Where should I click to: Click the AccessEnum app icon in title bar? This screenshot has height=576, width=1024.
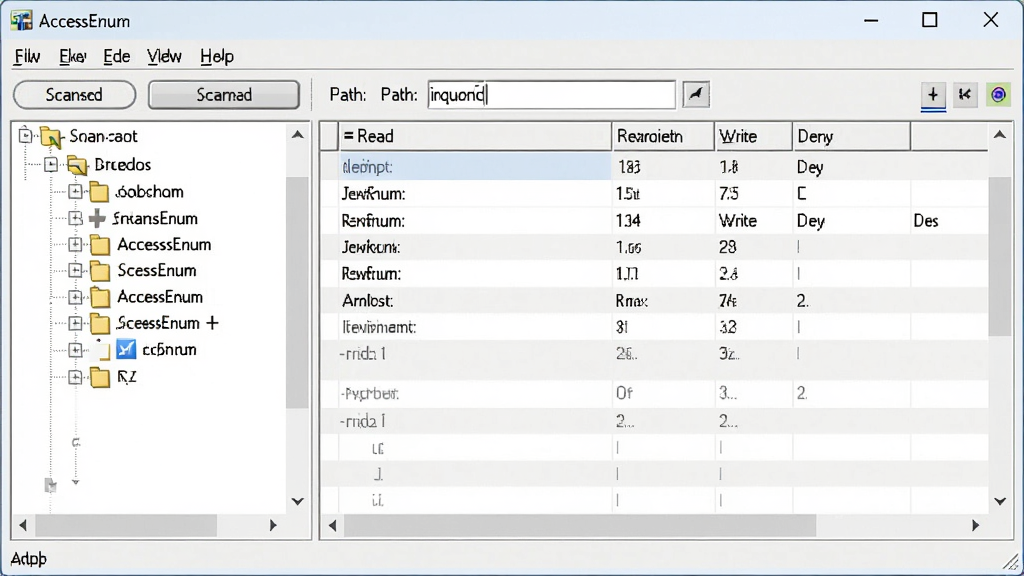(x=21, y=20)
